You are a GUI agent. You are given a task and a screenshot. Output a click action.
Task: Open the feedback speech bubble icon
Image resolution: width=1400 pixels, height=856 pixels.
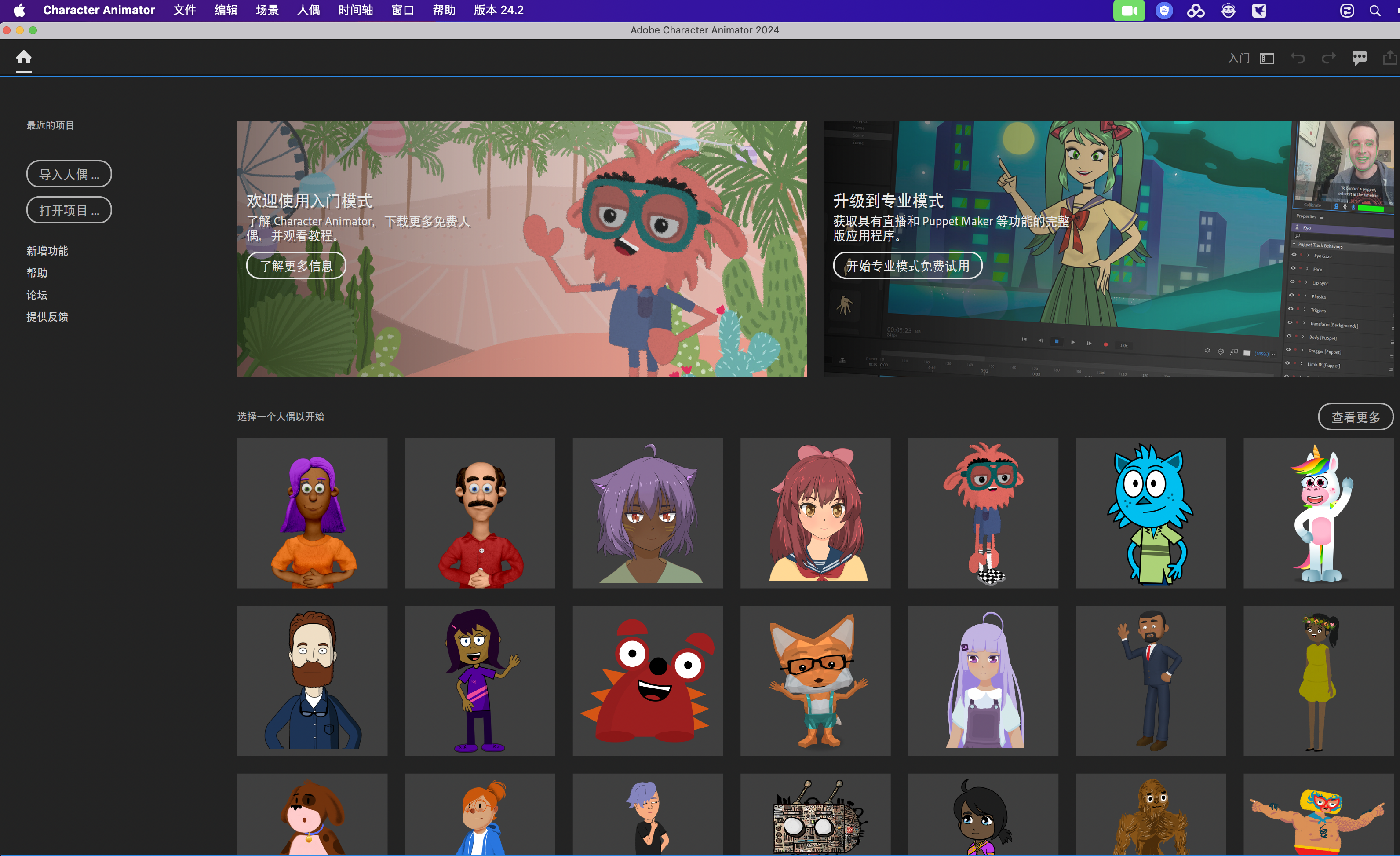click(1359, 58)
